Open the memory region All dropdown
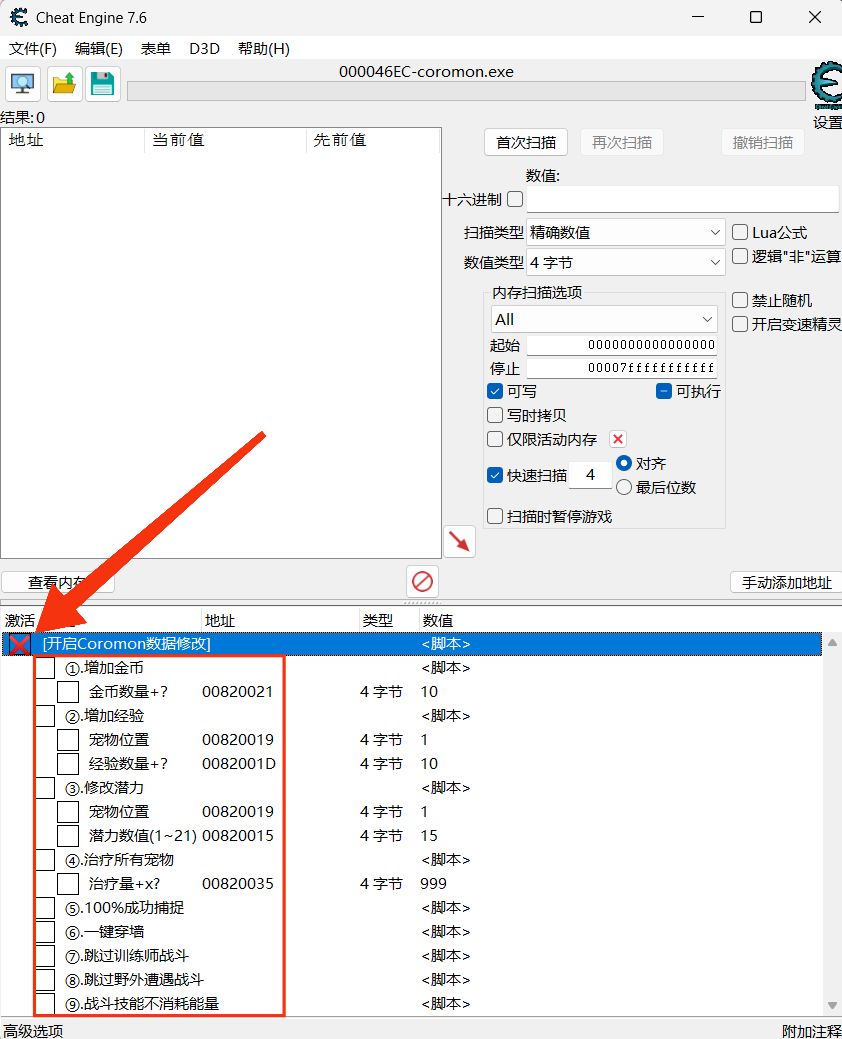Screen dimensions: 842x1039 click(x=604, y=319)
